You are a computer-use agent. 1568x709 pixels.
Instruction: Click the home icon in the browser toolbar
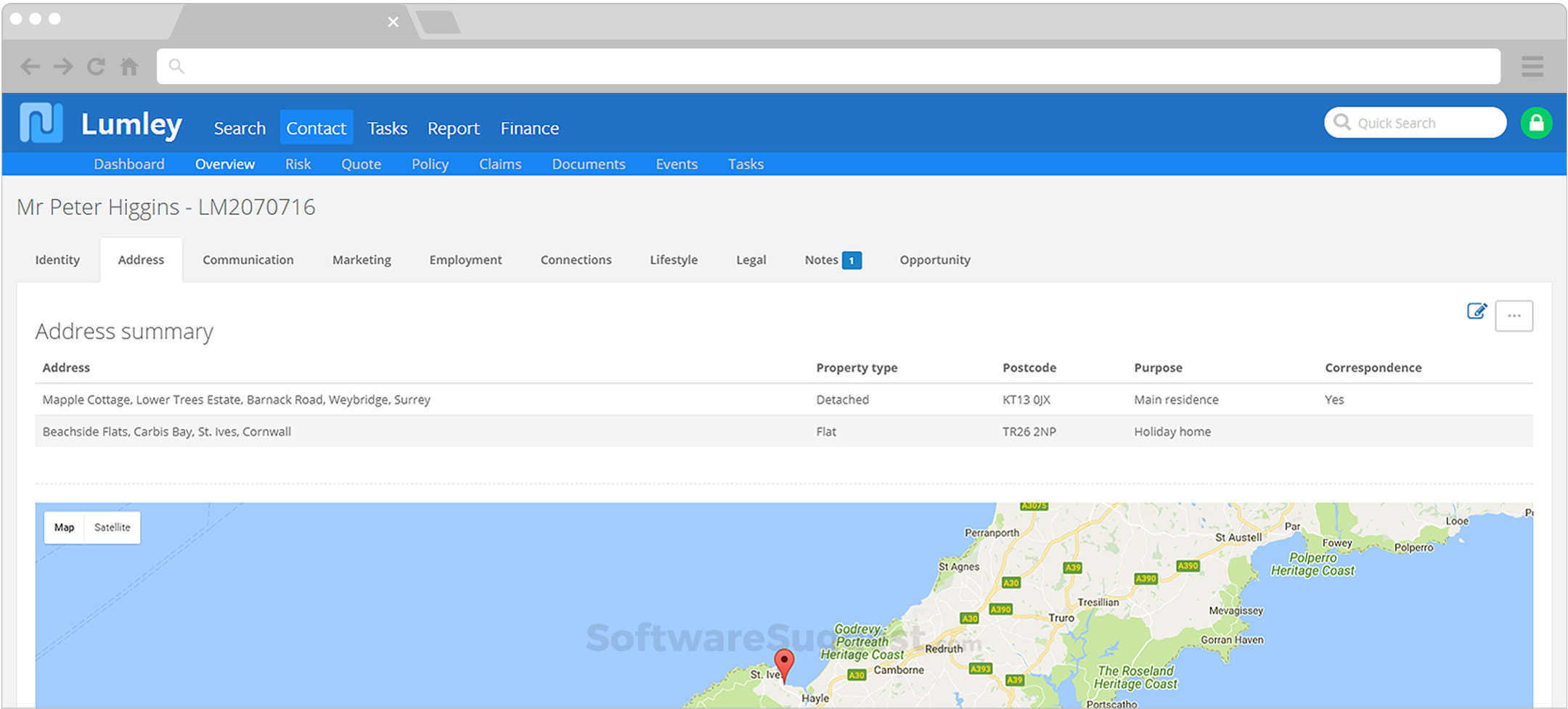click(129, 66)
